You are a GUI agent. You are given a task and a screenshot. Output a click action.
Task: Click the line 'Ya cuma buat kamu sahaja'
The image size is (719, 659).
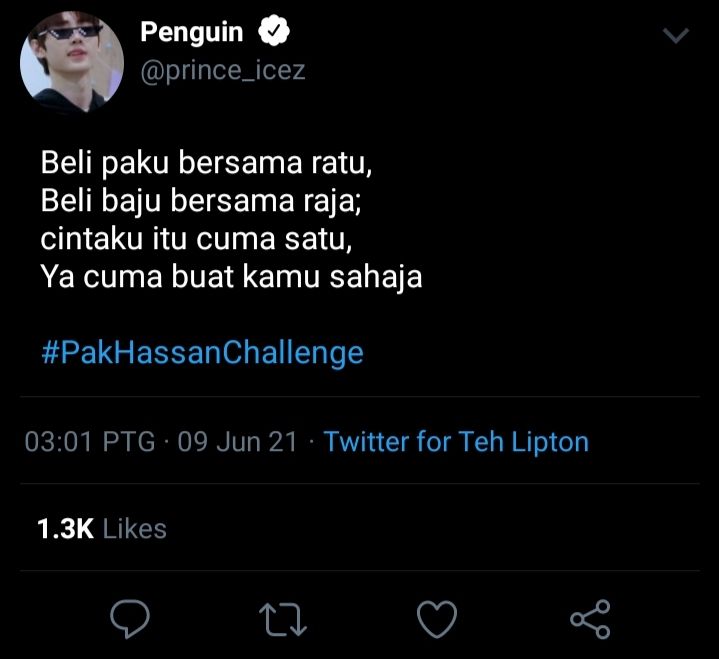(231, 277)
